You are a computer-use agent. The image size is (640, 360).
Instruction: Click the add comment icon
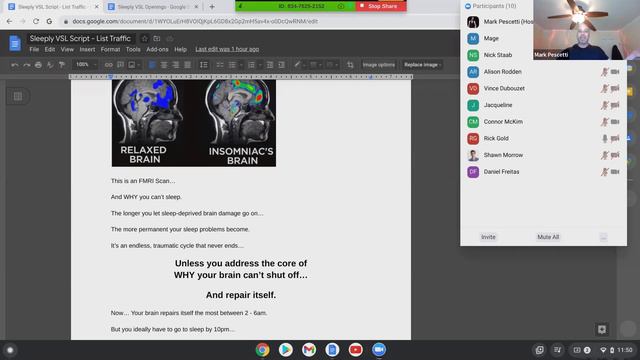click(x=120, y=64)
